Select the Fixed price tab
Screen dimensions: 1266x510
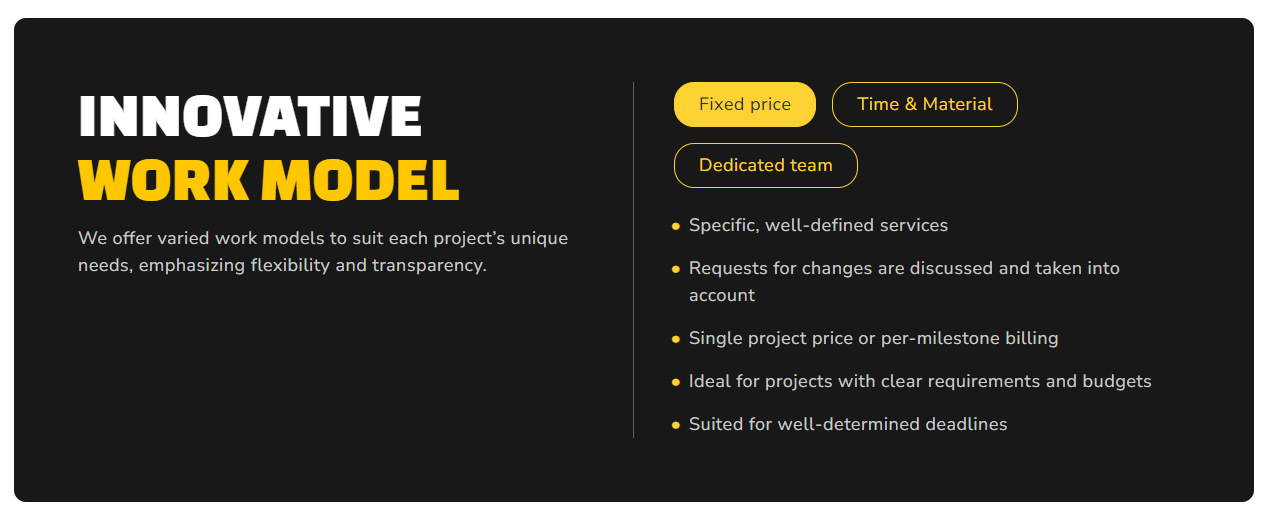(744, 104)
